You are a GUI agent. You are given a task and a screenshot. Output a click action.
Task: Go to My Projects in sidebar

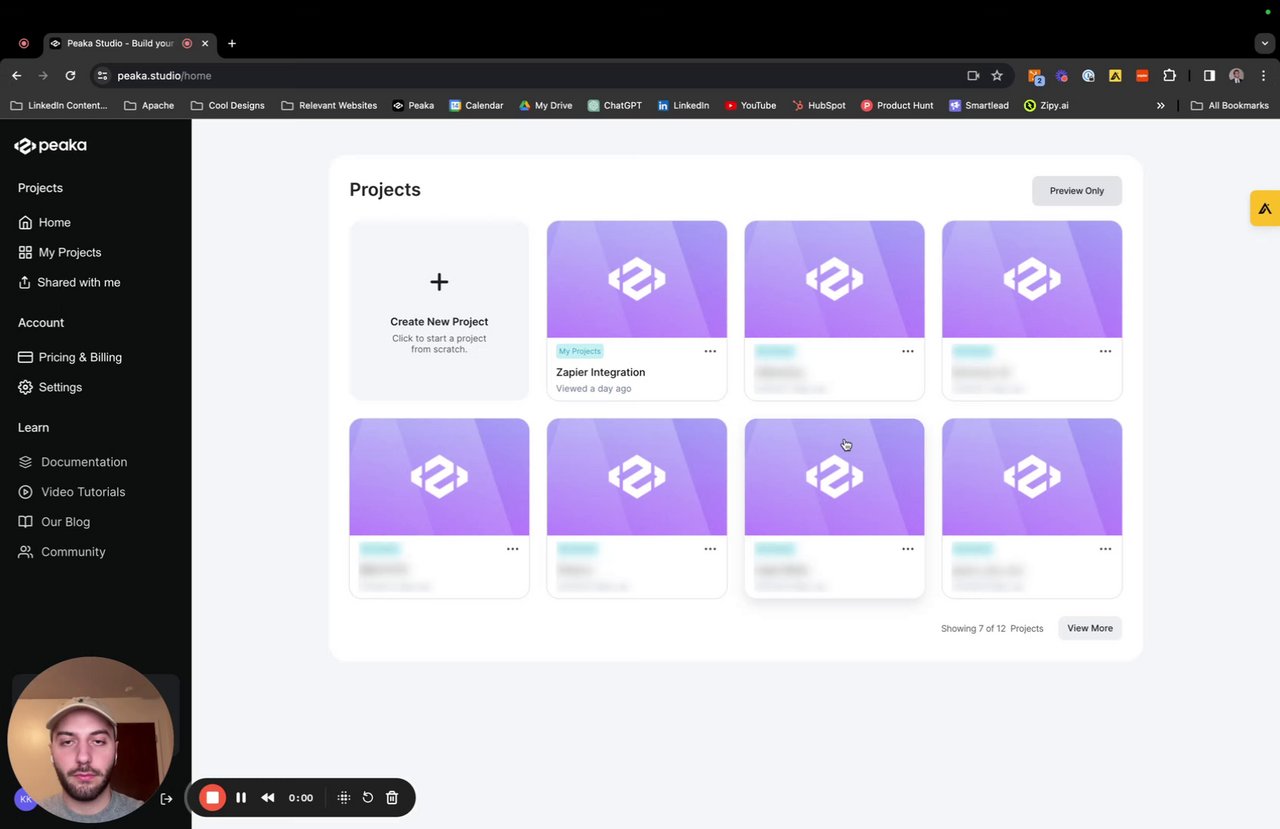coord(60,252)
